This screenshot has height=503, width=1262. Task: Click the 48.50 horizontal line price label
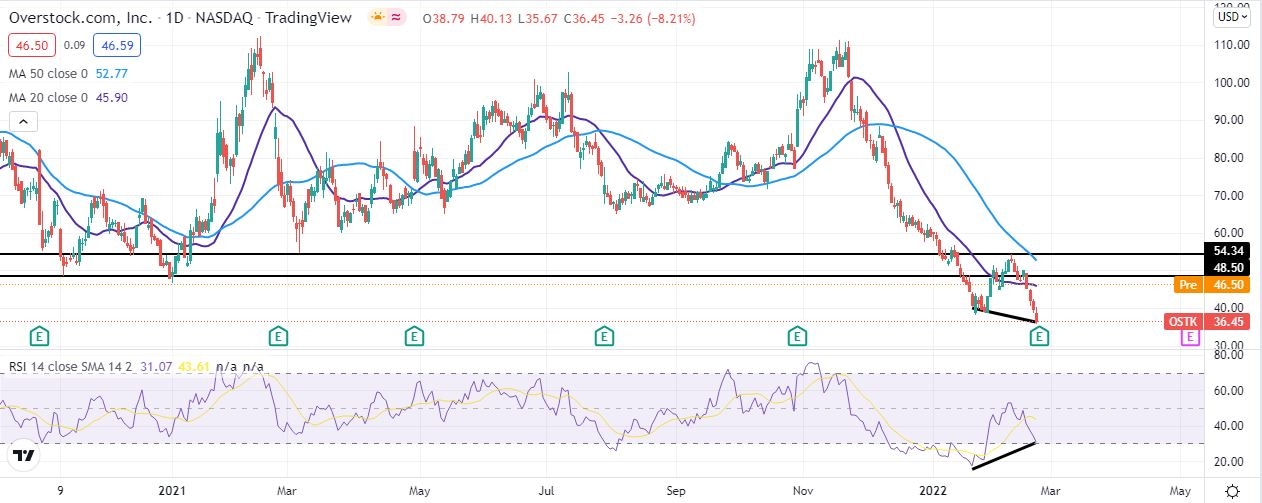(1230, 268)
